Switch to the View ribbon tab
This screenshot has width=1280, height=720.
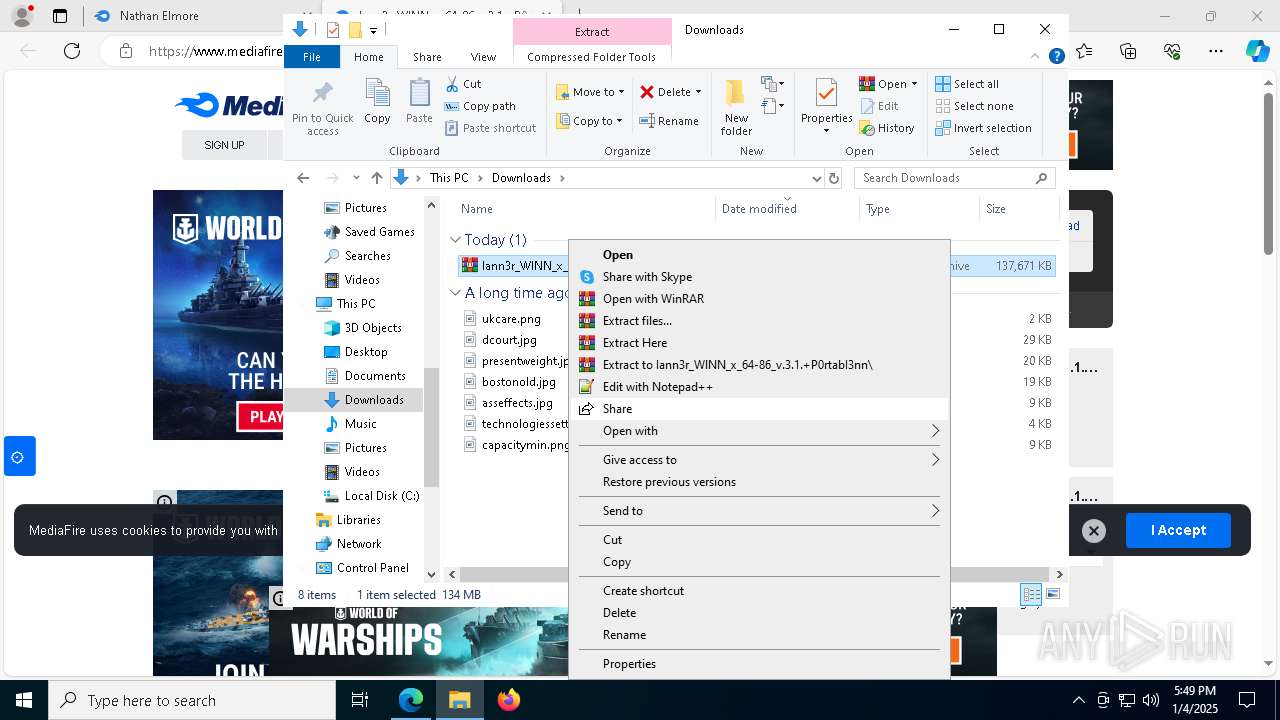coord(483,57)
